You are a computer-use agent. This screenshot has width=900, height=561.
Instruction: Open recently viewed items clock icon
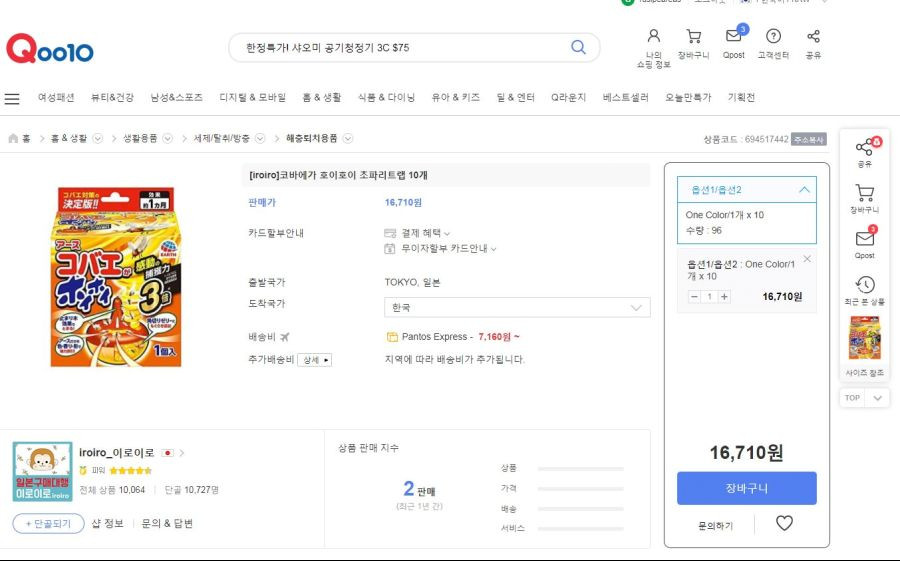pyautogui.click(x=865, y=284)
